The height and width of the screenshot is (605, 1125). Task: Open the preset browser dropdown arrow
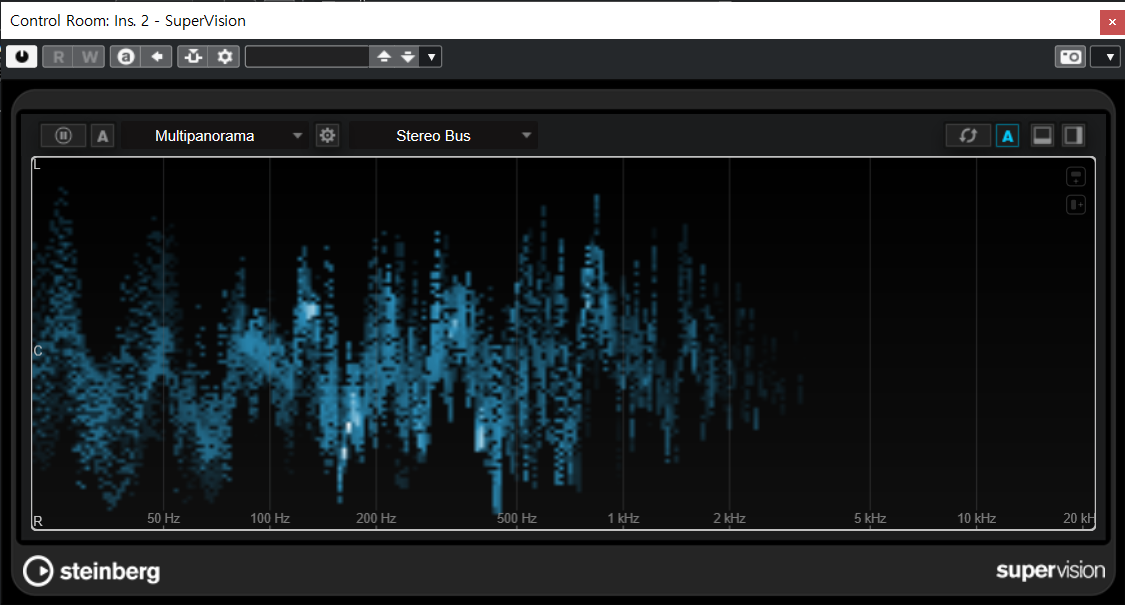(x=431, y=57)
